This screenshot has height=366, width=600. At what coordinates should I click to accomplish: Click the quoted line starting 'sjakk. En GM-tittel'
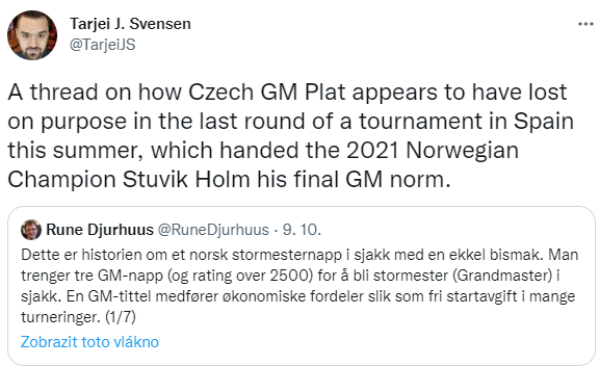pos(298,296)
